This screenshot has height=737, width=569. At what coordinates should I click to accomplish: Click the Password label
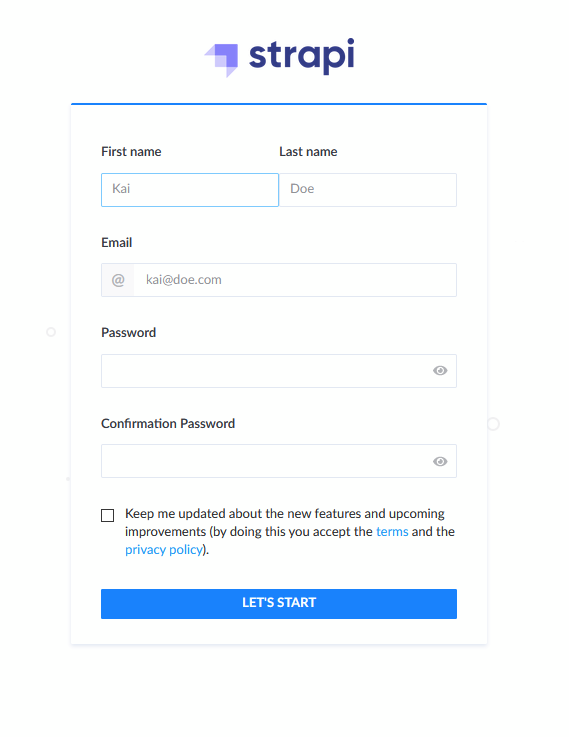click(x=128, y=333)
